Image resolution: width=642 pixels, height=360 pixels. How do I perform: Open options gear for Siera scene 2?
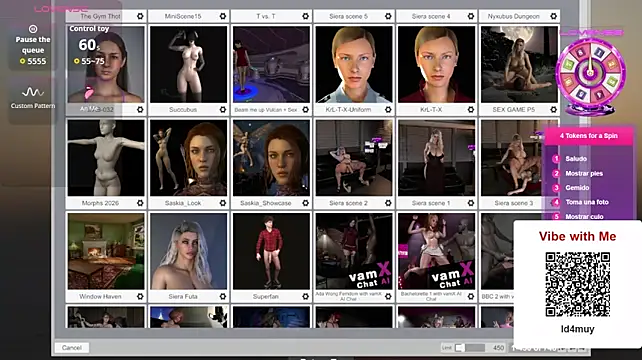pos(388,203)
